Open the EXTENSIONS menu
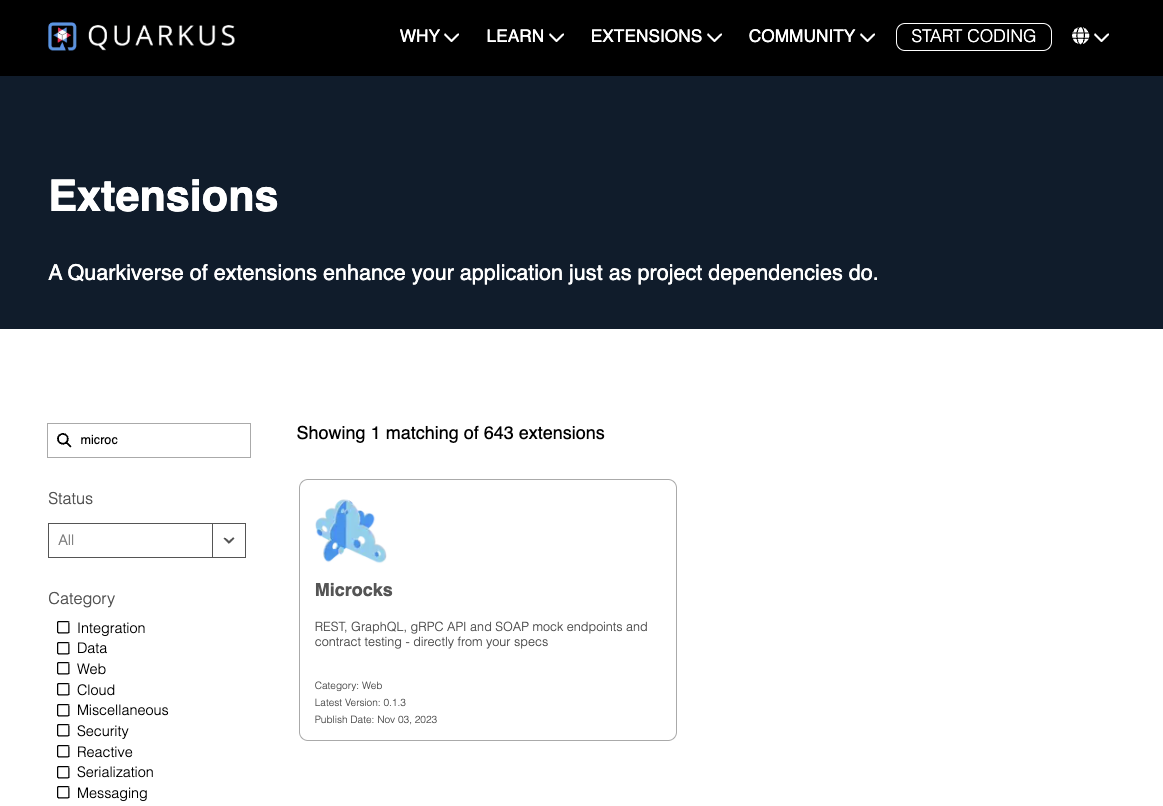The image size is (1163, 806). pyautogui.click(x=656, y=36)
